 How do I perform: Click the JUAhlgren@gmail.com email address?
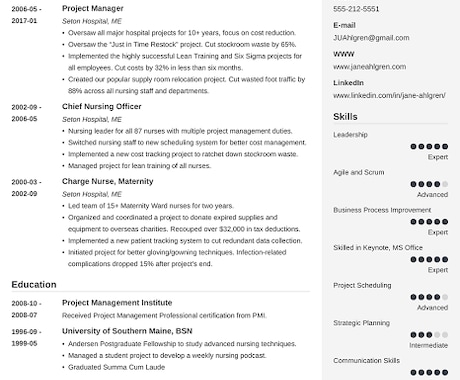point(371,38)
